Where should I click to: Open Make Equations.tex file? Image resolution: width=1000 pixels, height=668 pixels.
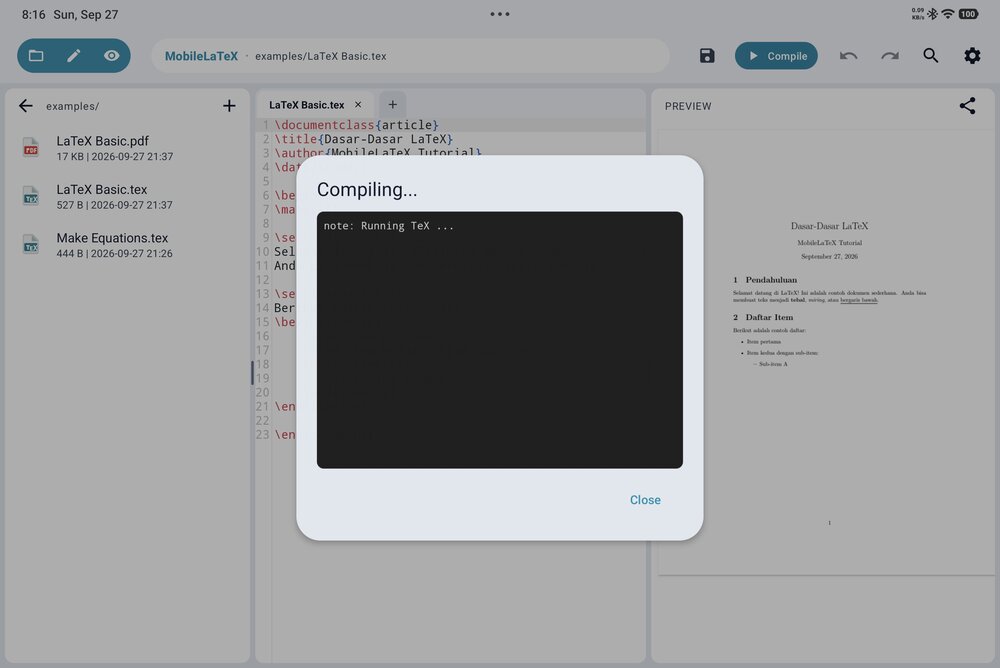[128, 245]
